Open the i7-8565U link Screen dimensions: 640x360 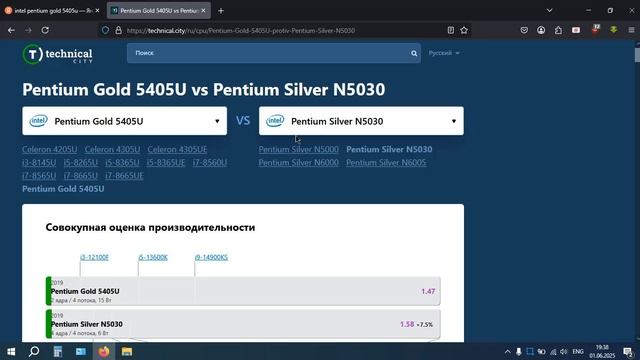(39, 176)
